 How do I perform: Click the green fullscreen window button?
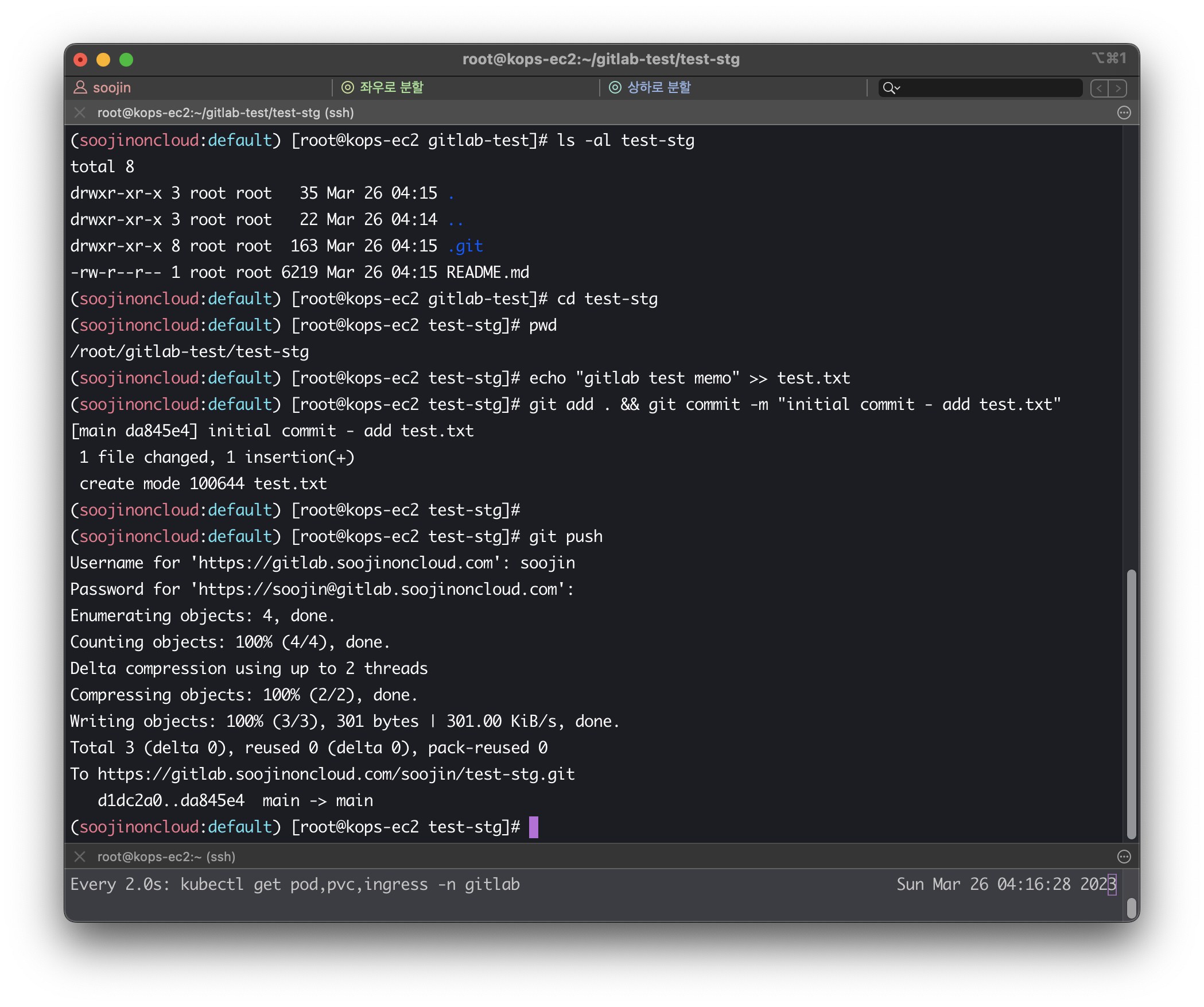click(126, 60)
